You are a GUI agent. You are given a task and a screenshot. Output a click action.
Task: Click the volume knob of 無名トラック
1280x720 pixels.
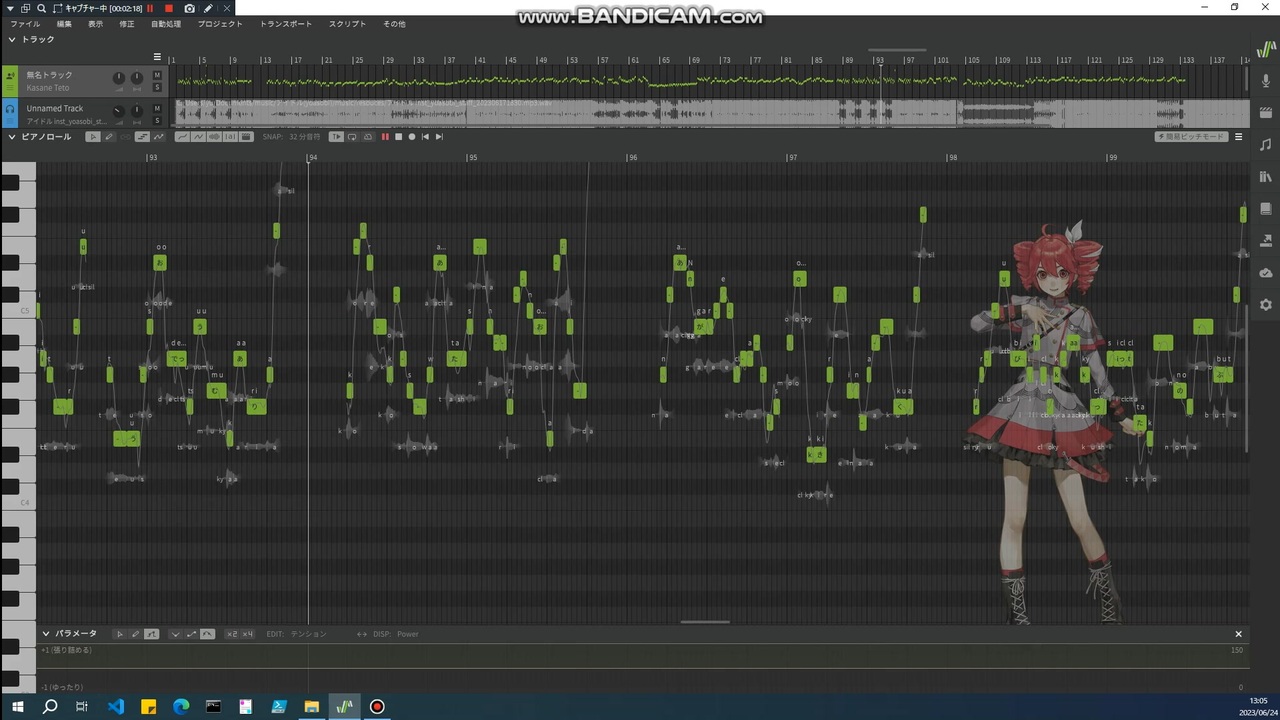click(x=119, y=78)
